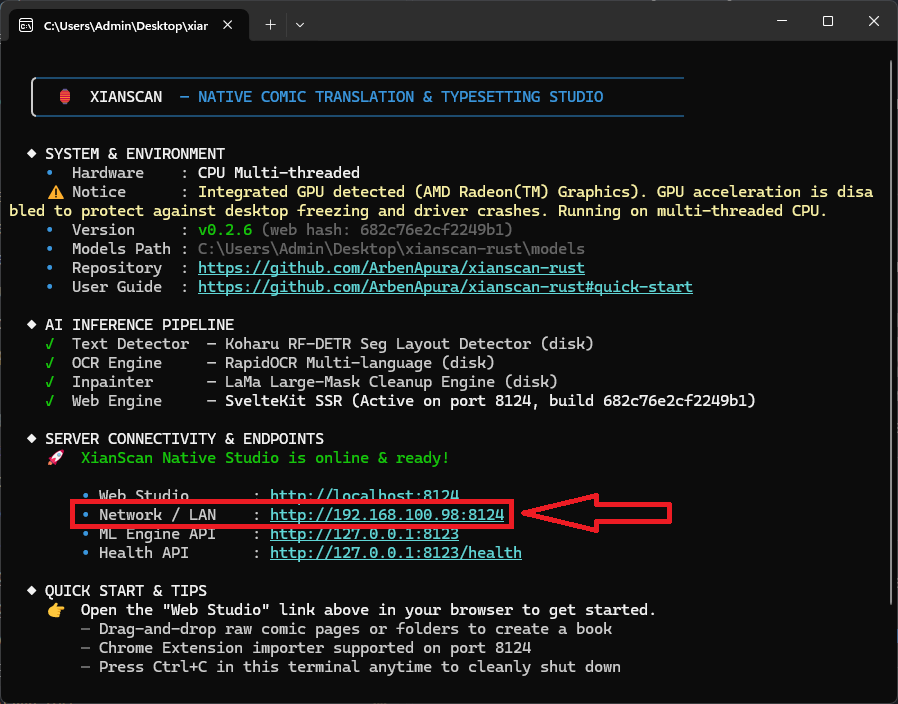The width and height of the screenshot is (898, 704).
Task: Click the Models Path C:\Users\Admin\Desktop\xianscan-rust\models
Action: (391, 249)
